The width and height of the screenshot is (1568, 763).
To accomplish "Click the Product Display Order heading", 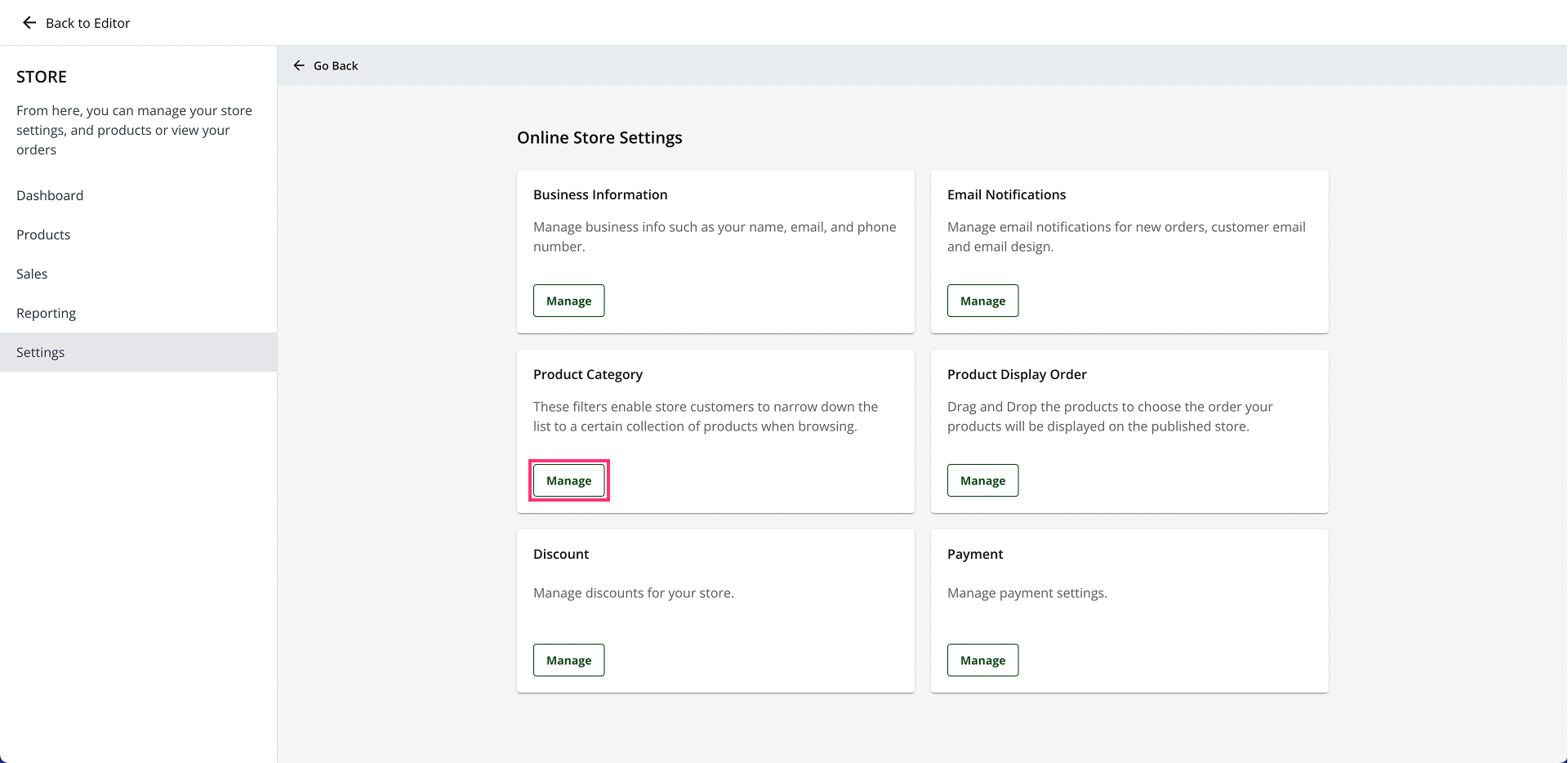I will (x=1017, y=374).
